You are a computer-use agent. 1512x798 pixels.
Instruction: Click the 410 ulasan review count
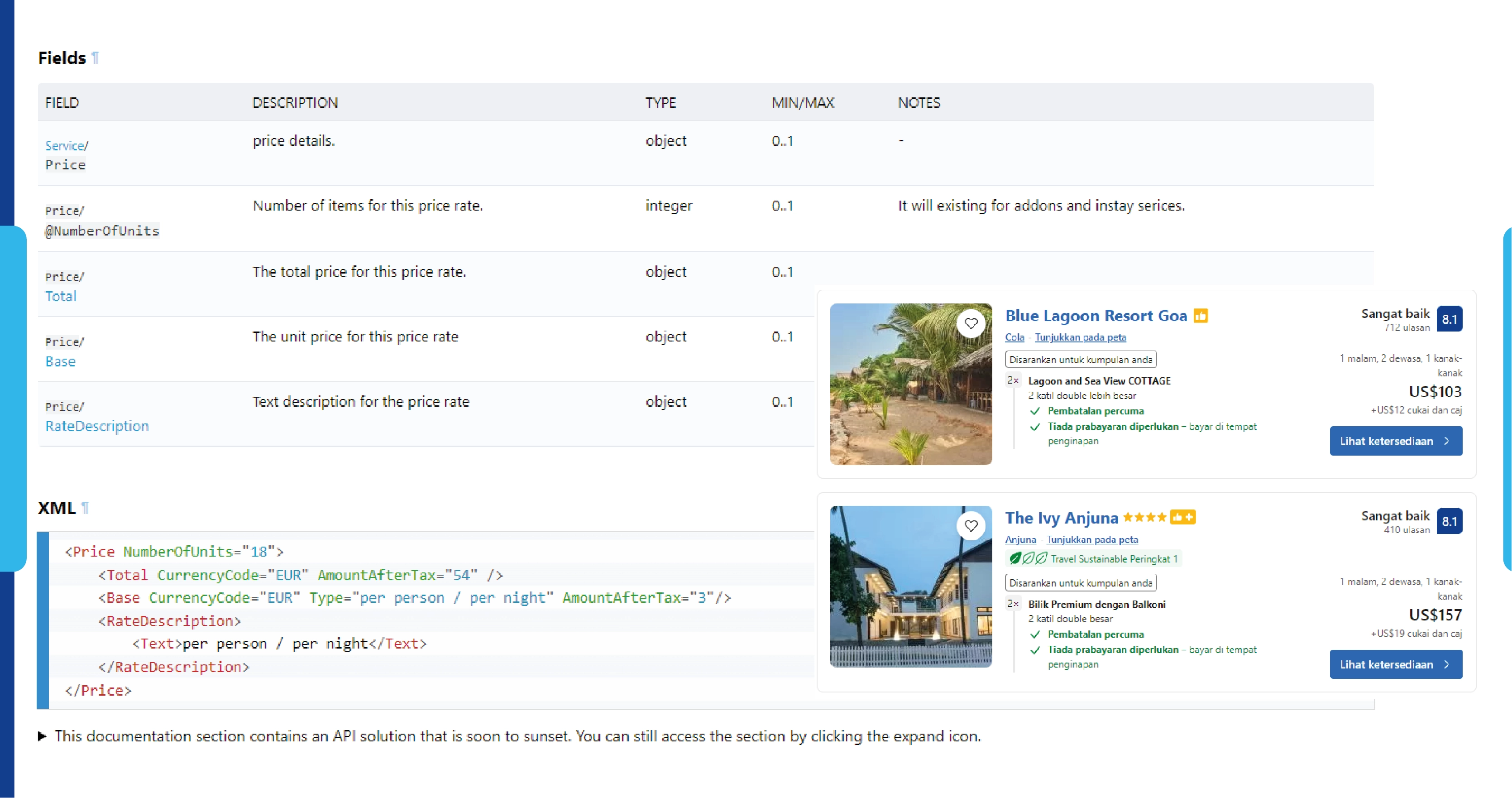(1407, 529)
